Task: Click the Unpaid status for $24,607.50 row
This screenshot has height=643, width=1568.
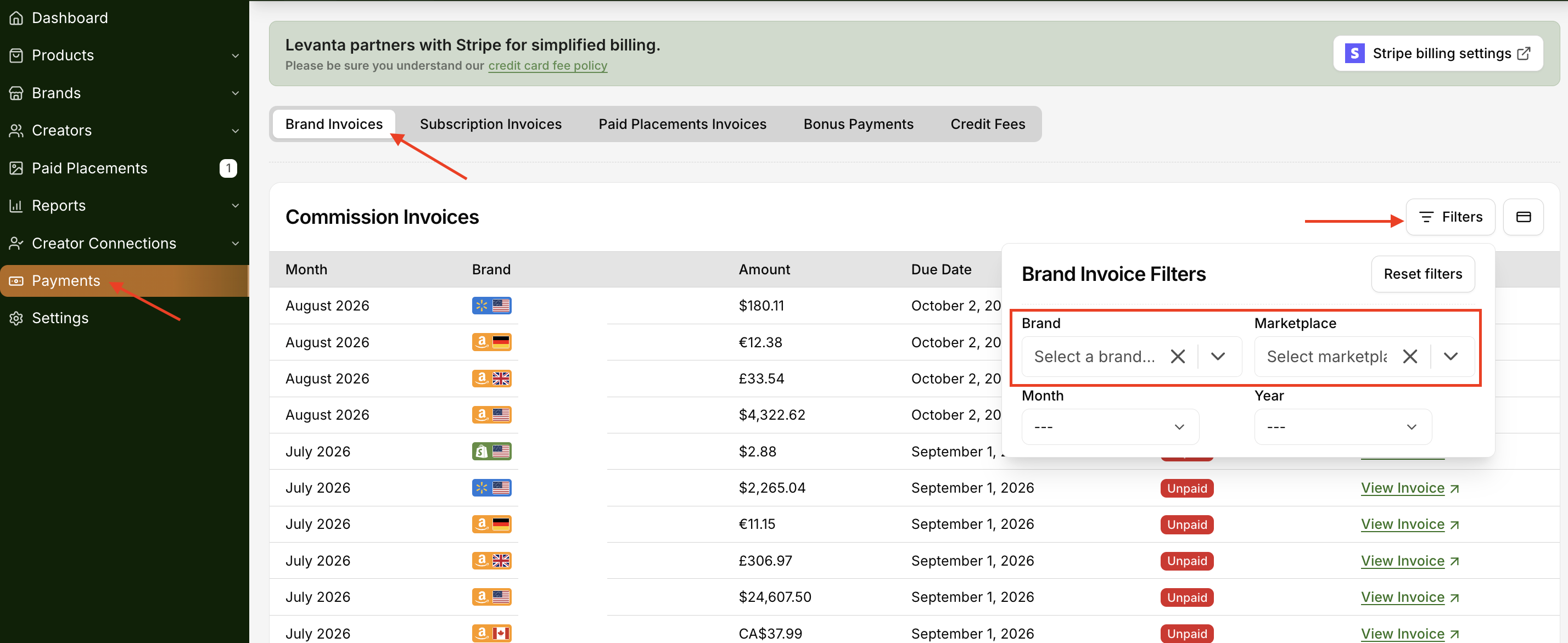Action: pyautogui.click(x=1187, y=597)
